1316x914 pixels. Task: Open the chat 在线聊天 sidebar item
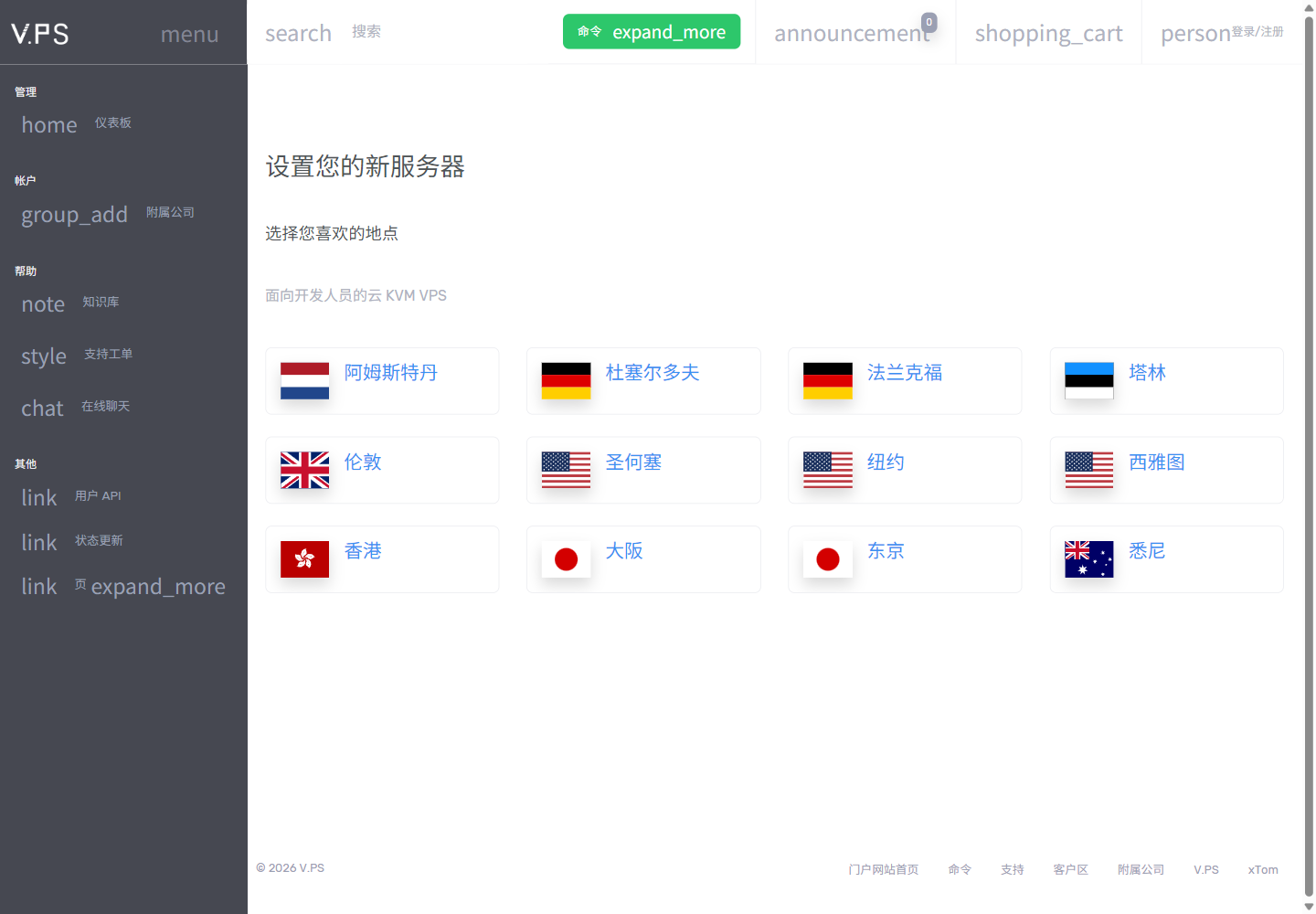pyautogui.click(x=76, y=408)
